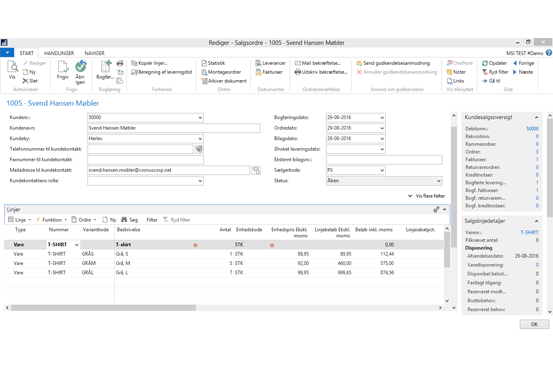Reopen the order with Åbn igen

click(80, 72)
